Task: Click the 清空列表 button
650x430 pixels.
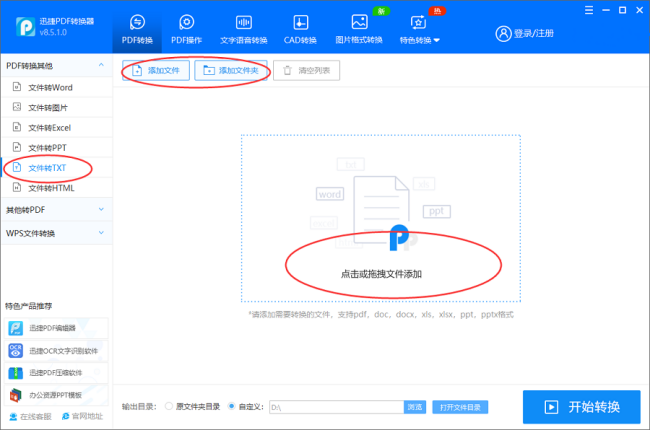Action: (306, 70)
